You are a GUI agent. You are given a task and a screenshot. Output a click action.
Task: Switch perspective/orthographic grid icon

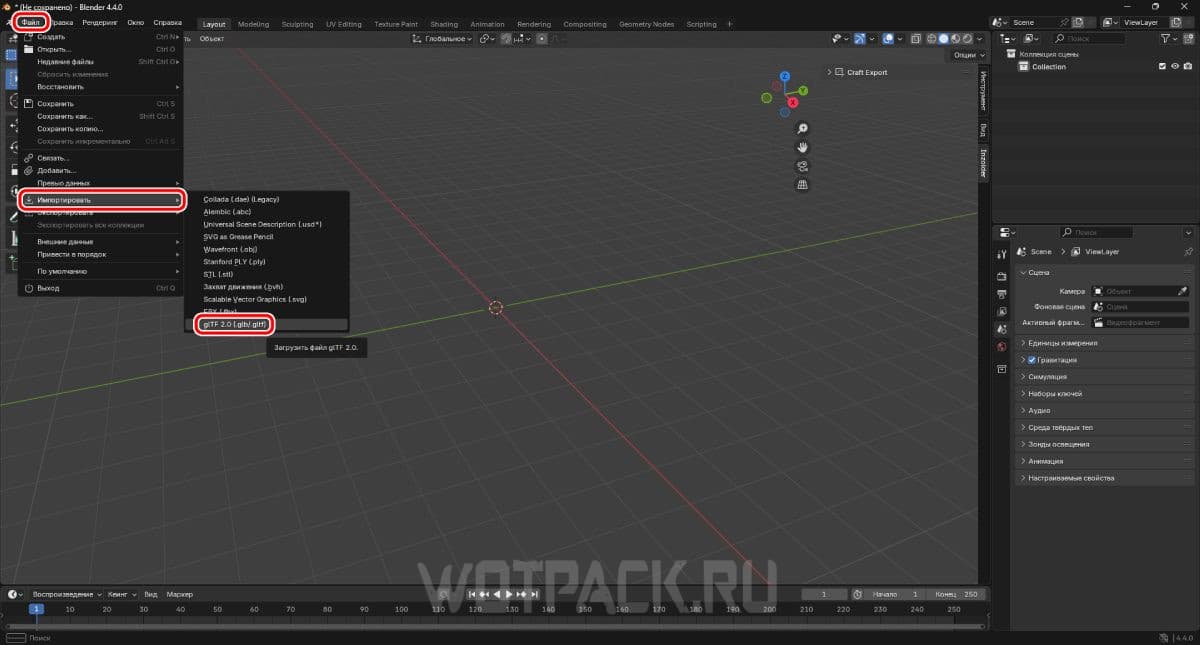tap(802, 185)
